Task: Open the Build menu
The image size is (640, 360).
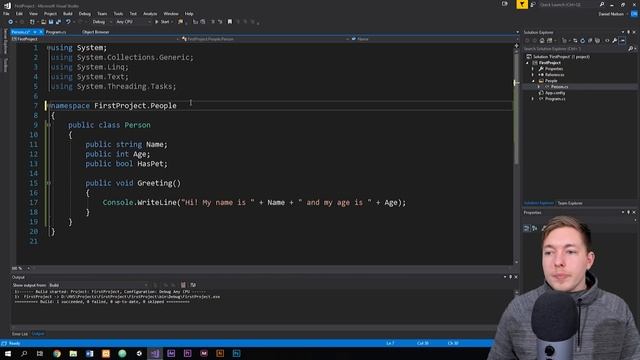Action: pos(67,13)
